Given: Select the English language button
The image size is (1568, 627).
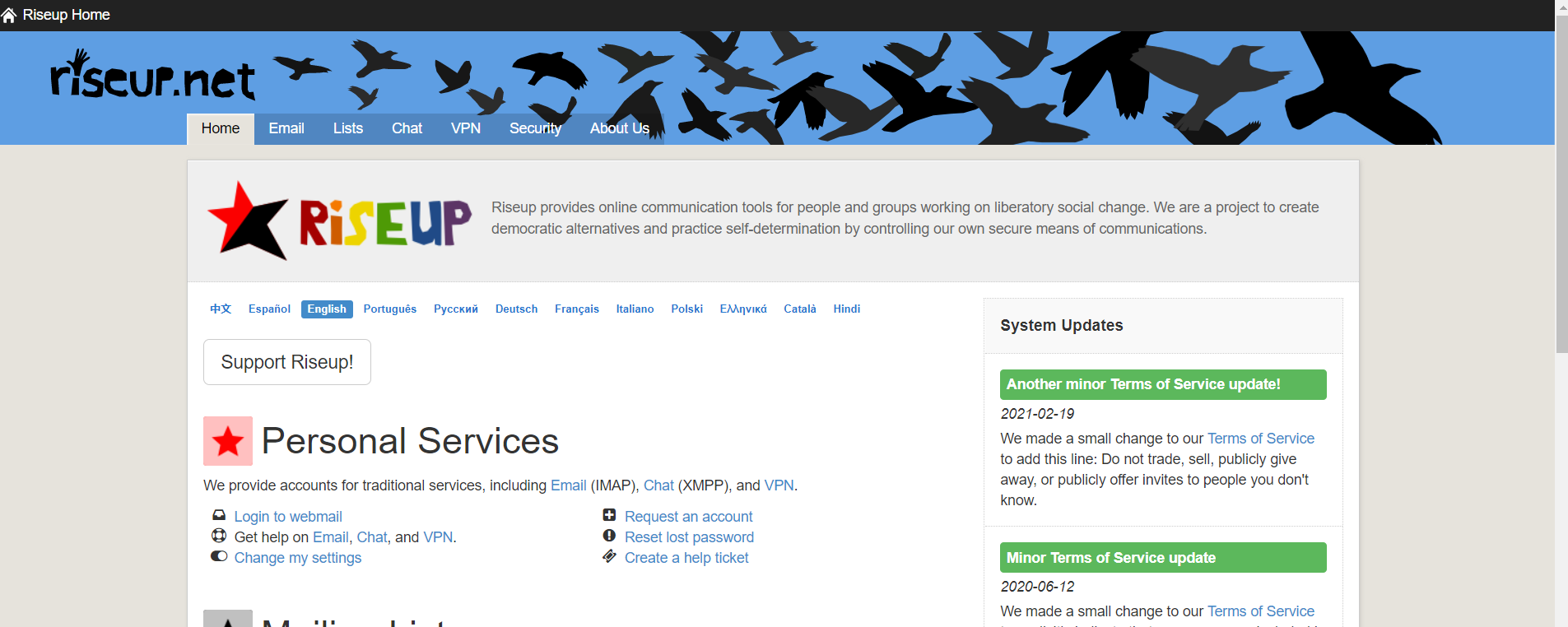Looking at the screenshot, I should (327, 309).
